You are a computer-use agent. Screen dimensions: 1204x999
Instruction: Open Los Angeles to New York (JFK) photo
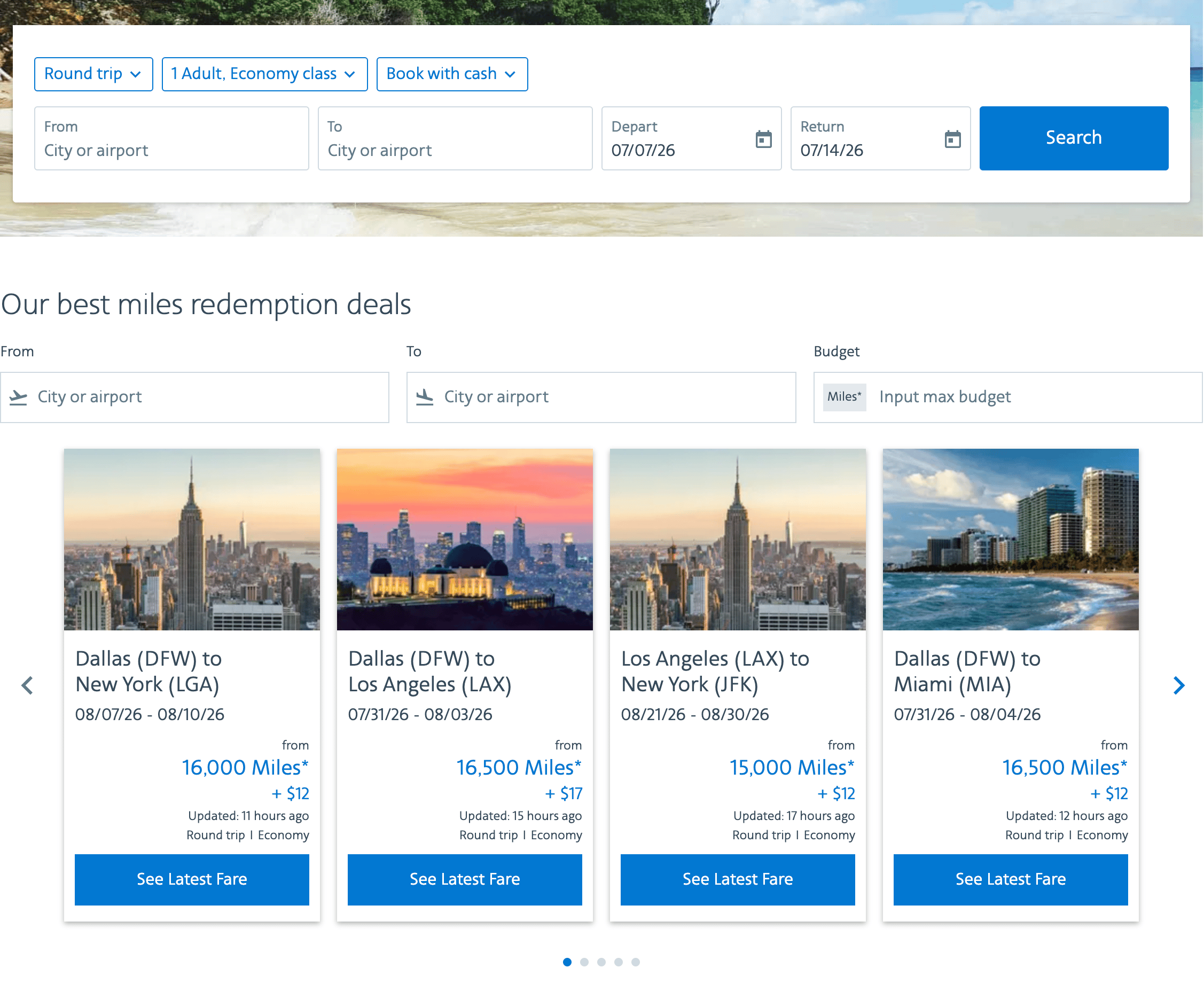click(737, 540)
